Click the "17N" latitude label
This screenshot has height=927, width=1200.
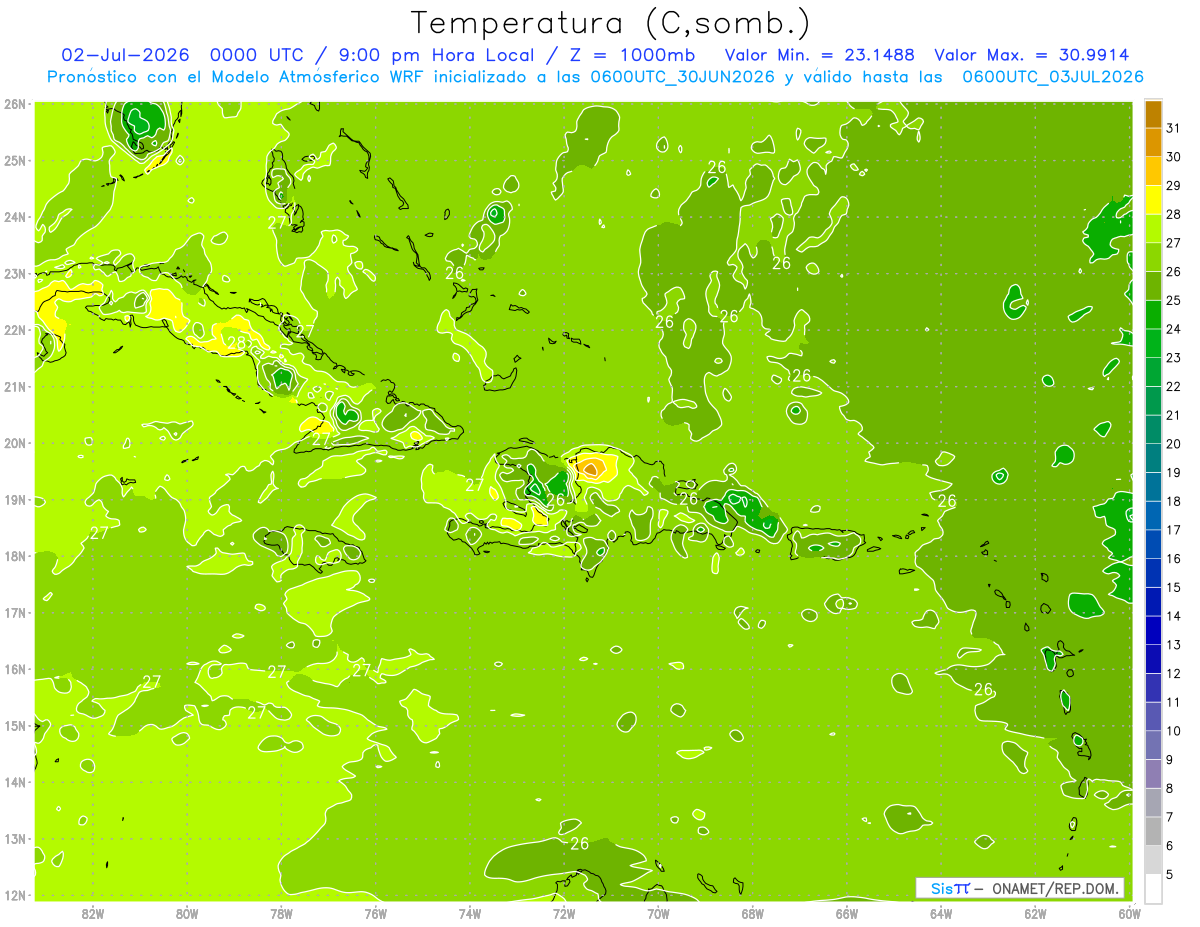(15, 613)
